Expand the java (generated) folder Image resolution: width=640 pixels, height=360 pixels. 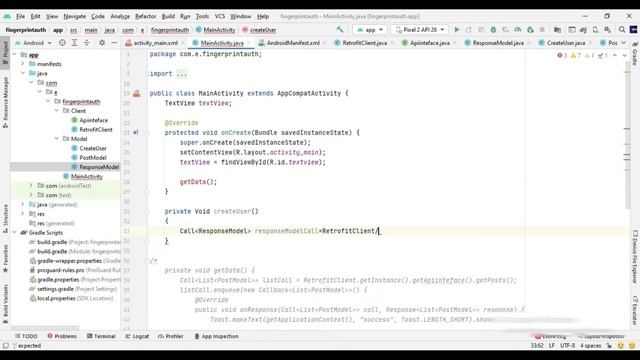(x=23, y=204)
